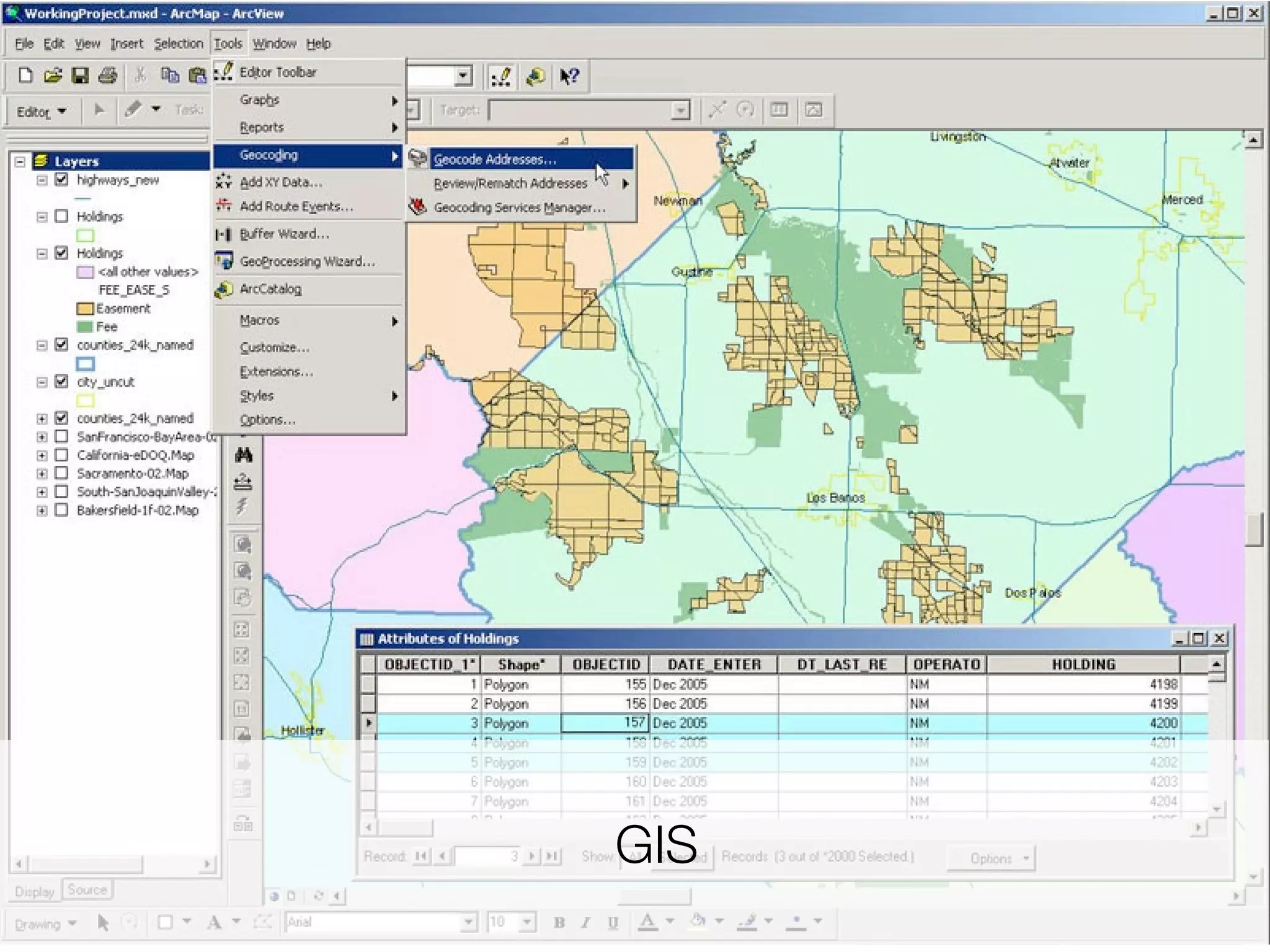Toggle the city_uncut layer visibility

coord(61,381)
